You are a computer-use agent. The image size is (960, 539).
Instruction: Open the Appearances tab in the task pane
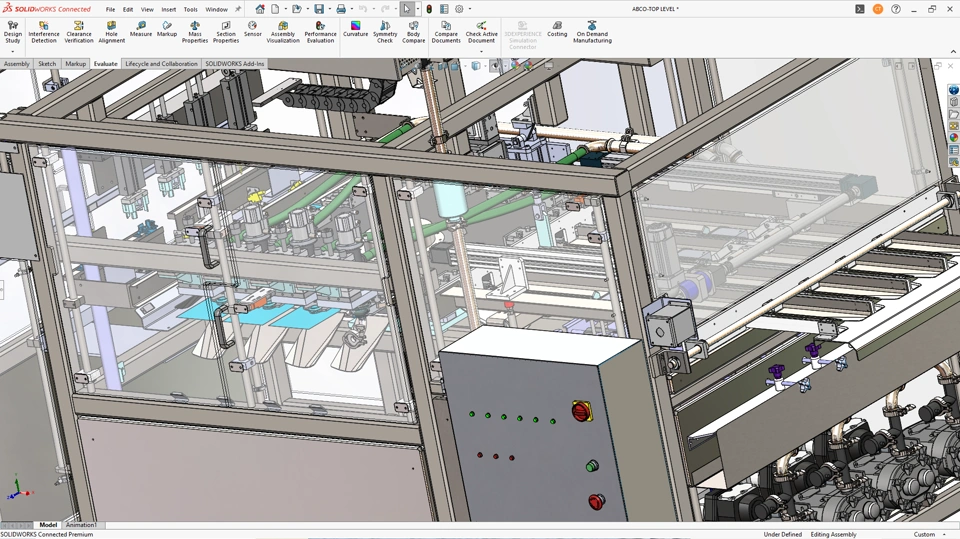click(x=954, y=138)
